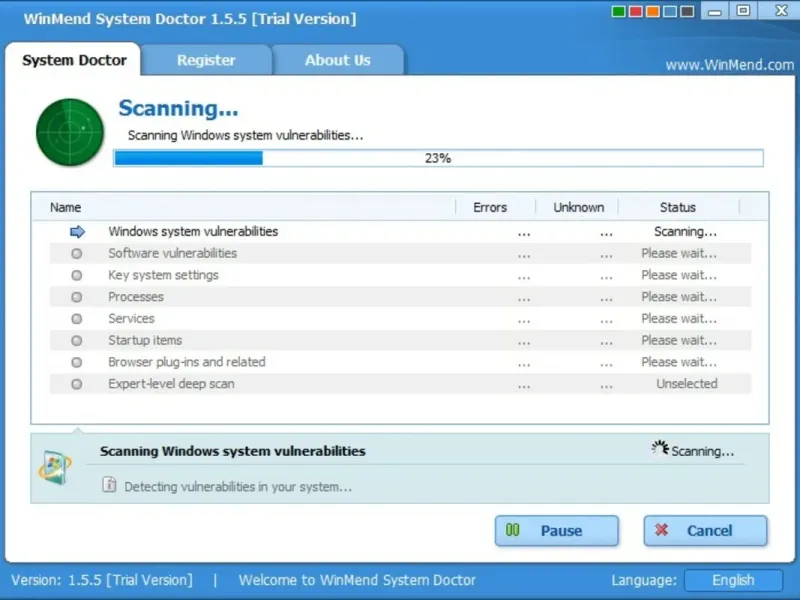Sort by the Unknown column header

coord(579,208)
